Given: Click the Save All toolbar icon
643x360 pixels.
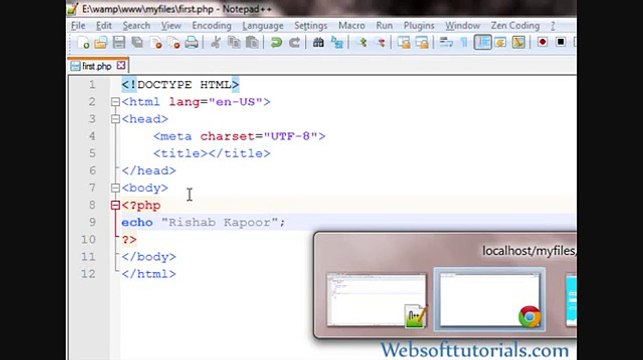Looking at the screenshot, I should tap(137, 42).
